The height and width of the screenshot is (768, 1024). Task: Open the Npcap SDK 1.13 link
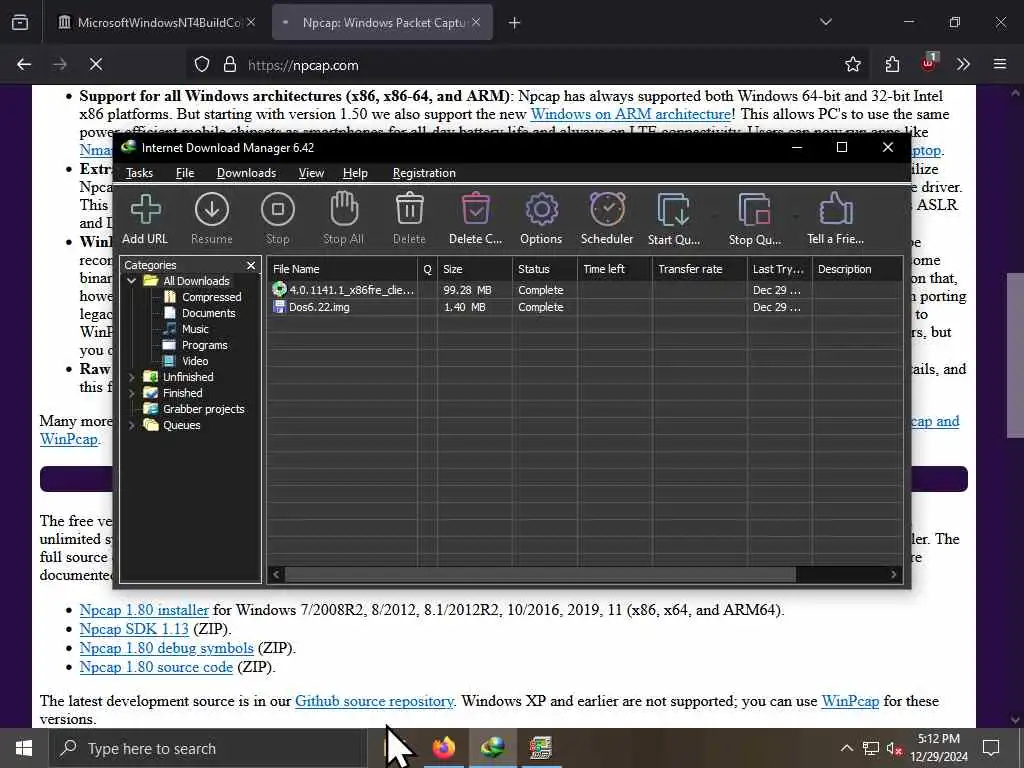(x=134, y=629)
